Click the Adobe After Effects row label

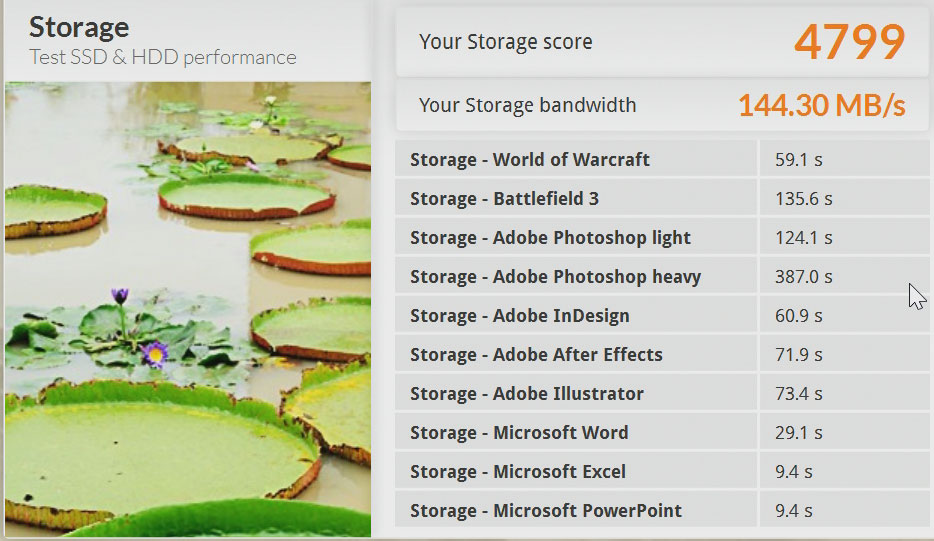[x=536, y=355]
